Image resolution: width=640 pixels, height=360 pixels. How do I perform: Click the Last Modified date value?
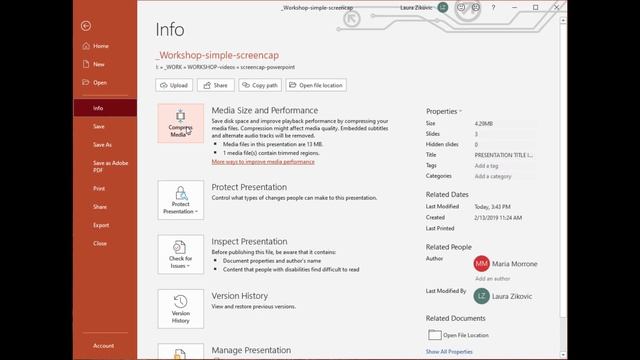[x=492, y=207]
